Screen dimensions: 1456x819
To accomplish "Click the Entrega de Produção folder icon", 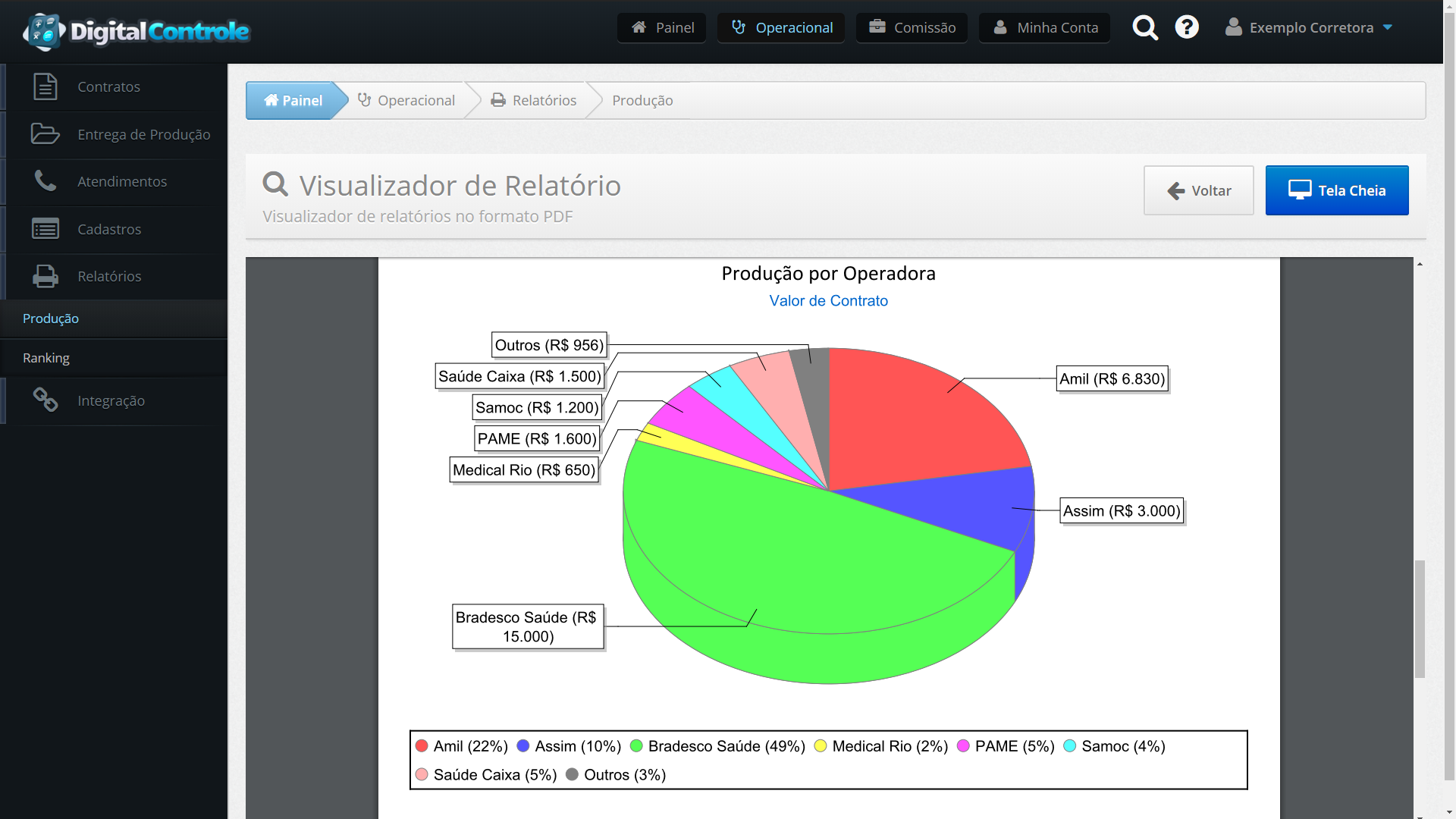I will click(45, 134).
